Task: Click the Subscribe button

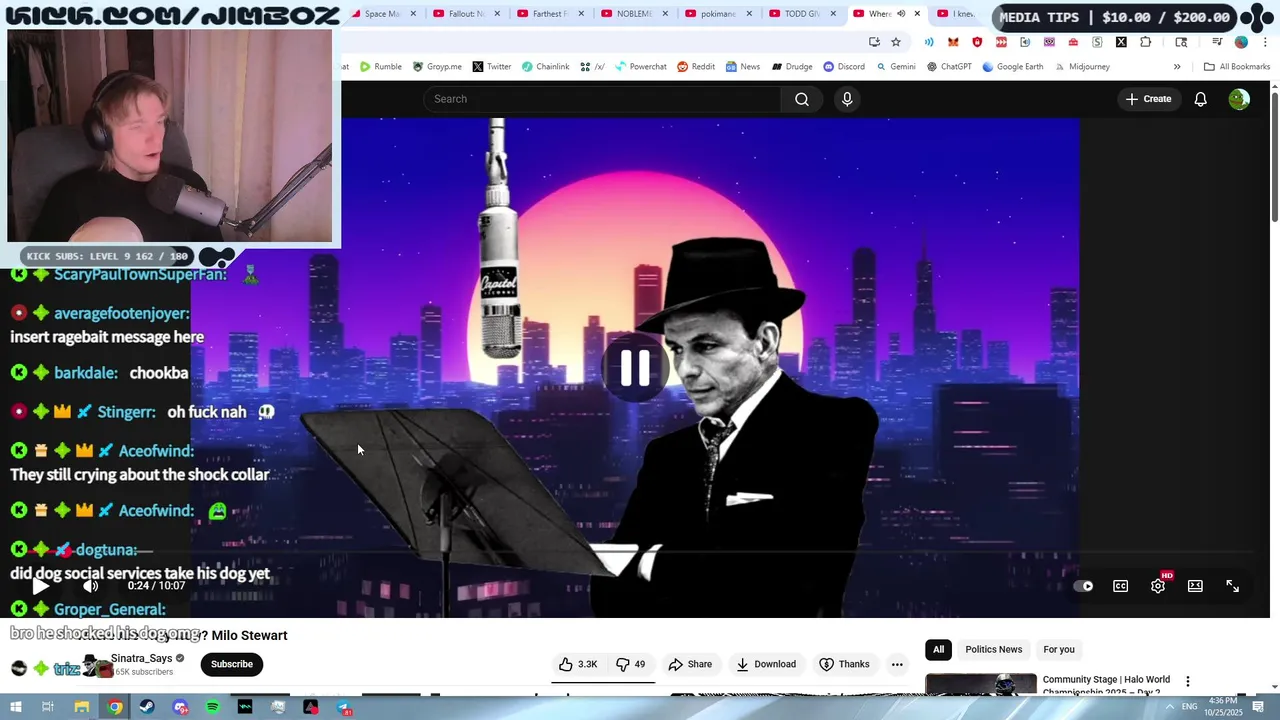Action: [231, 664]
